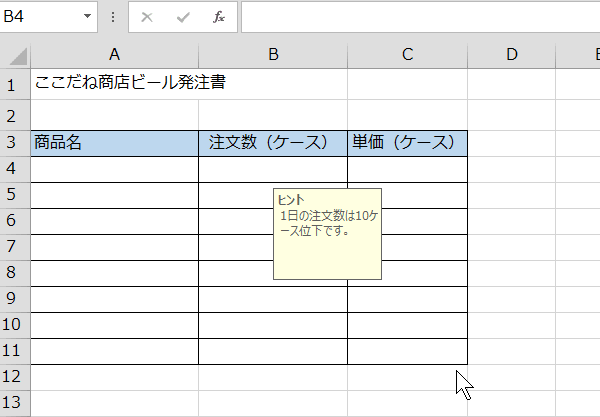600x417 pixels.
Task: Click into the formula bar field
Action: (420, 17)
